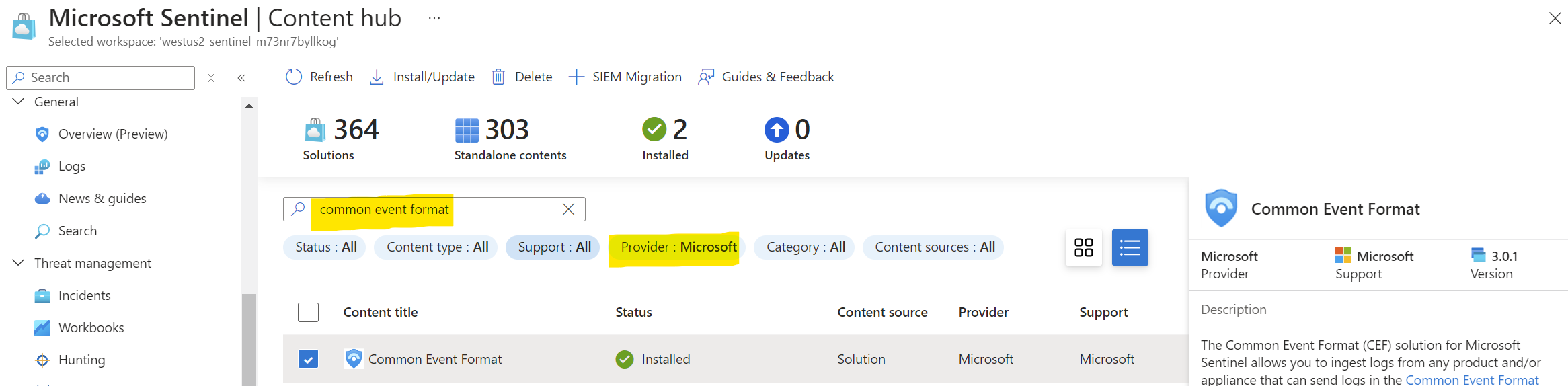Image resolution: width=1568 pixels, height=386 pixels.
Task: Click the sidebar Search input field
Action: coord(108,78)
